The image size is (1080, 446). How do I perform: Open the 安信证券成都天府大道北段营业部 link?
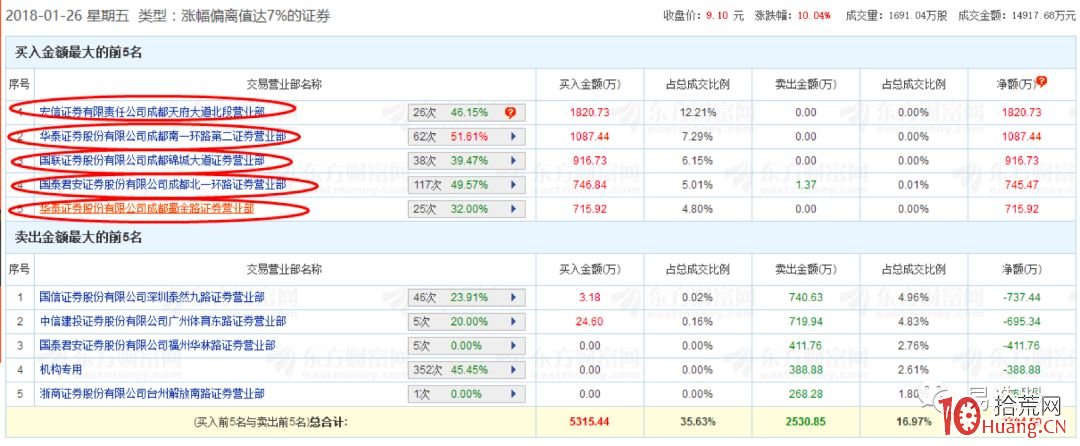pos(151,112)
